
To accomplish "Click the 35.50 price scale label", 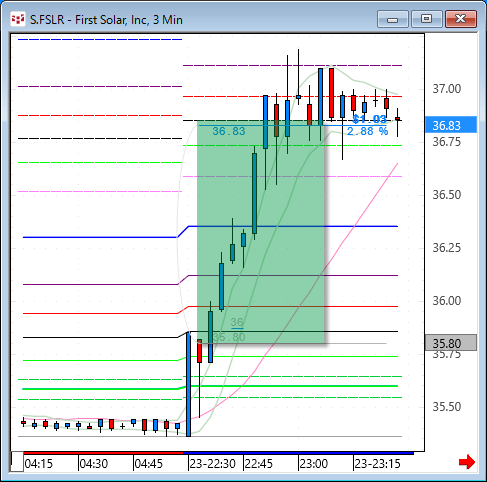I will 447,407.
